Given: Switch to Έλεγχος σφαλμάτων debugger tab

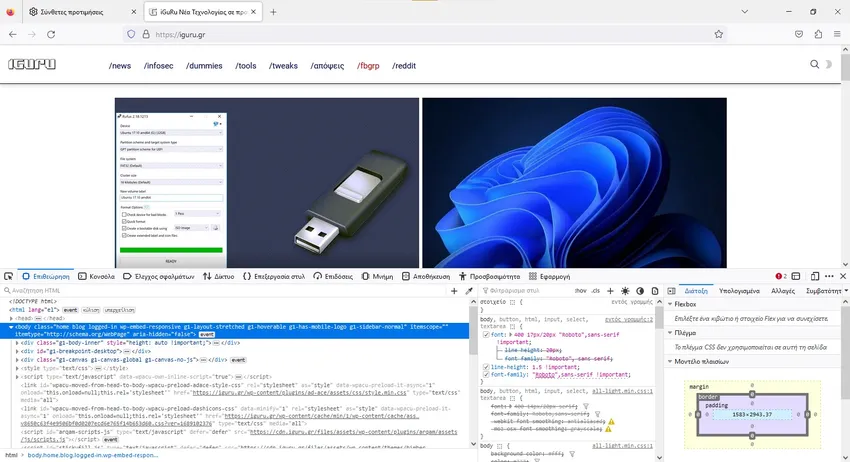Looking at the screenshot, I should [158, 277].
